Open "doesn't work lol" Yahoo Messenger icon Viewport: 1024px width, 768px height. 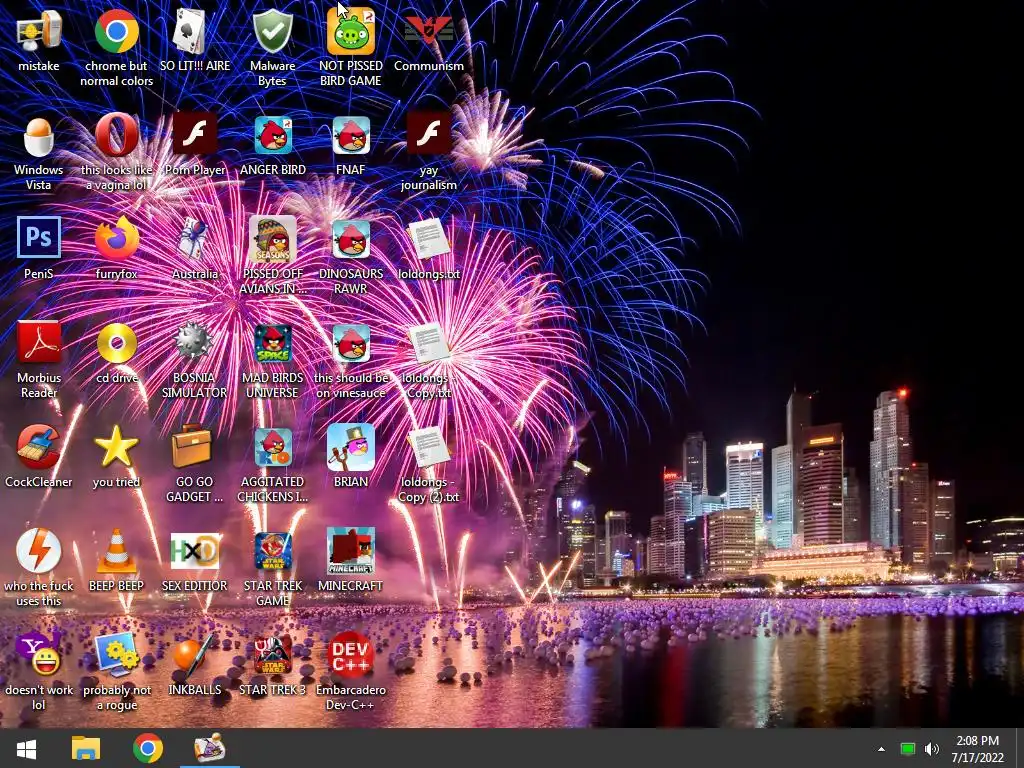click(39, 654)
